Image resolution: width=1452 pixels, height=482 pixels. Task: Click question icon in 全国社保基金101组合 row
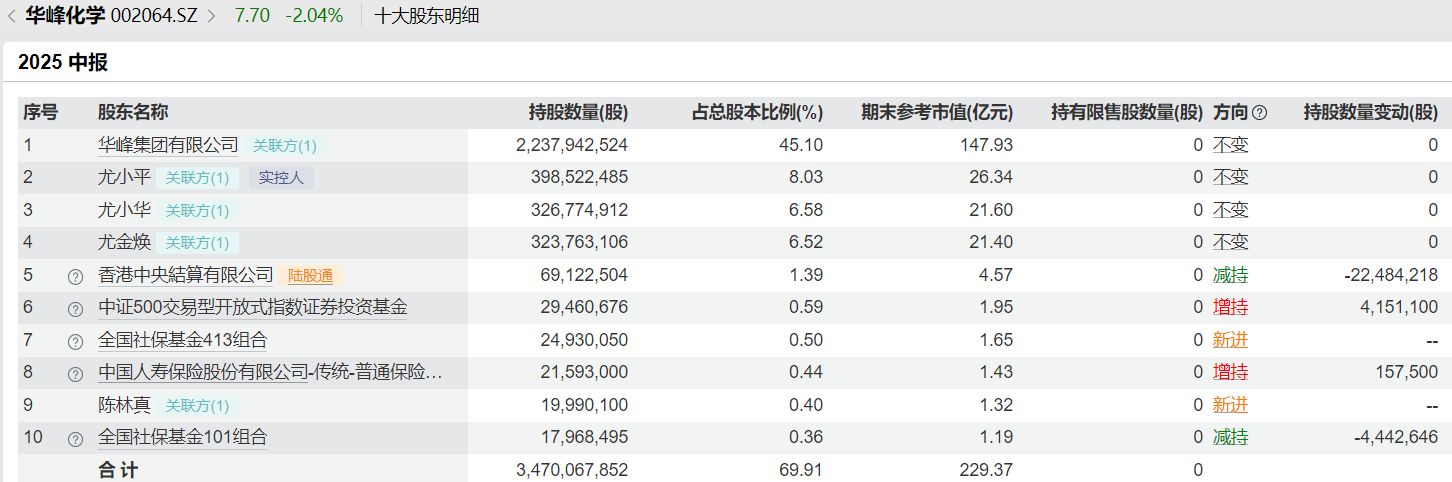[x=75, y=439]
